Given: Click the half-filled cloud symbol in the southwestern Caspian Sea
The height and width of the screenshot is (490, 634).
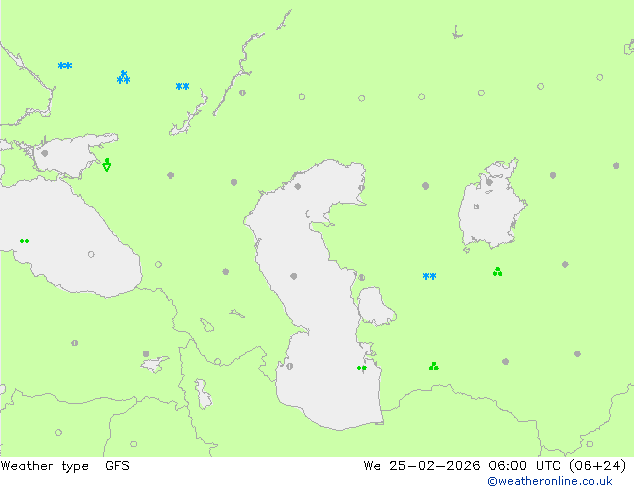Looking at the screenshot, I should click(290, 366).
